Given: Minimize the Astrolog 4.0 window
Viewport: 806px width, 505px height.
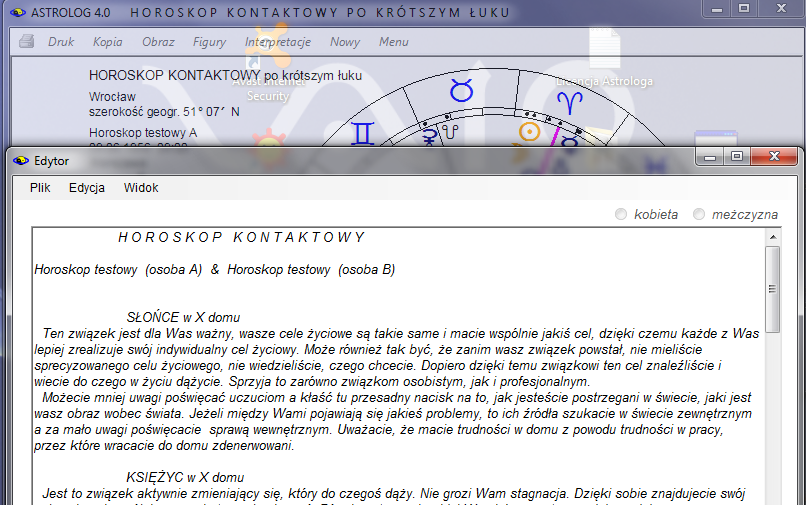Looking at the screenshot, I should coord(717,9).
